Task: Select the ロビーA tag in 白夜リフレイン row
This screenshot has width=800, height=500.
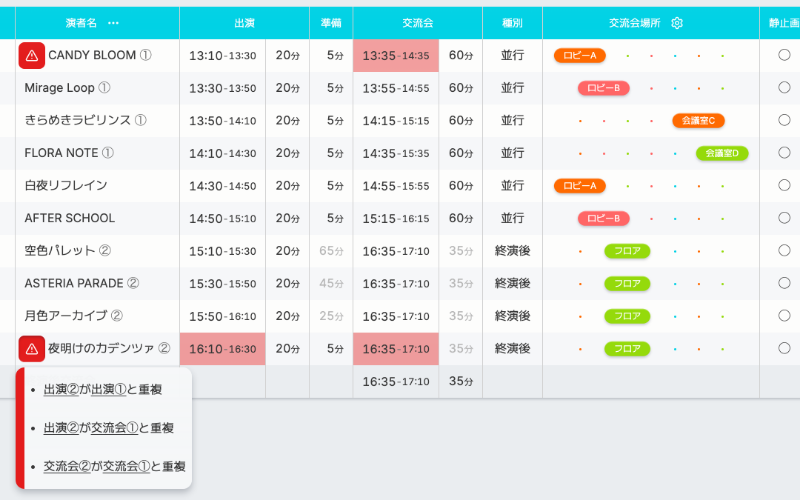Action: [580, 186]
